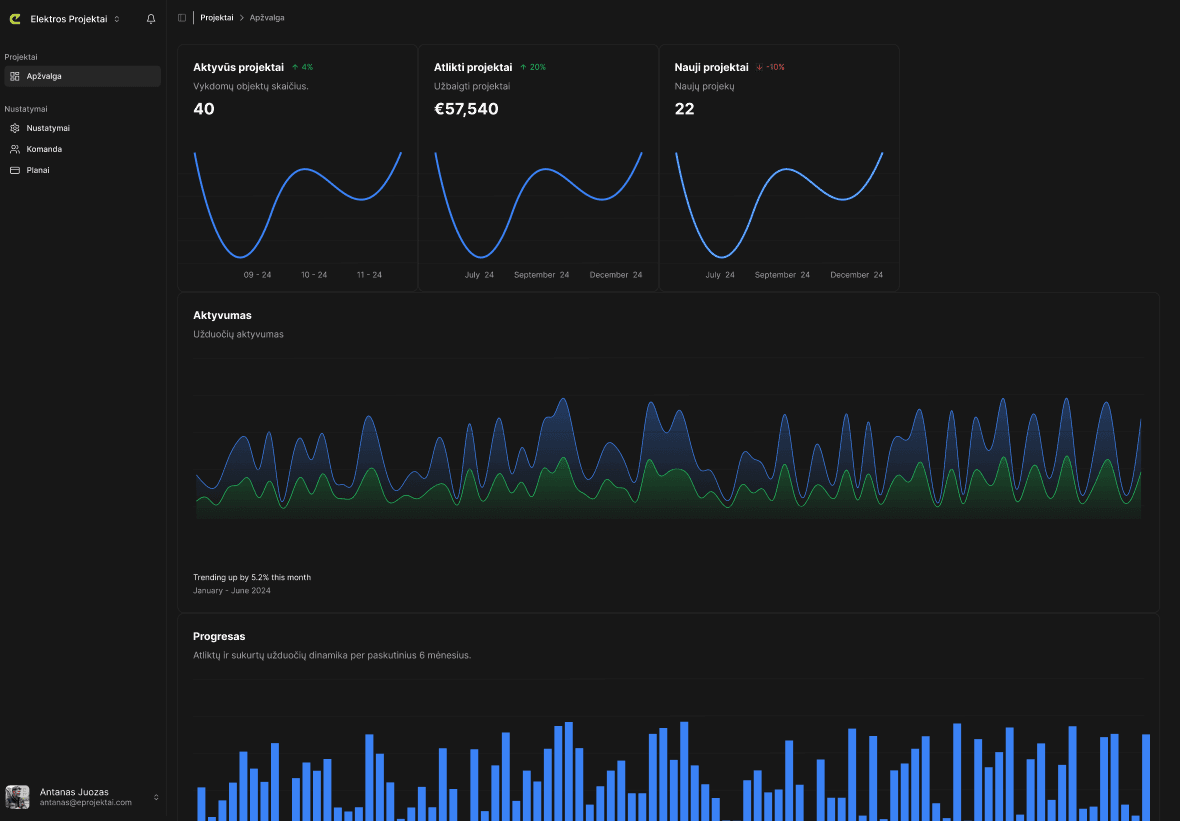Toggle the sidebar panel icon

[x=181, y=18]
